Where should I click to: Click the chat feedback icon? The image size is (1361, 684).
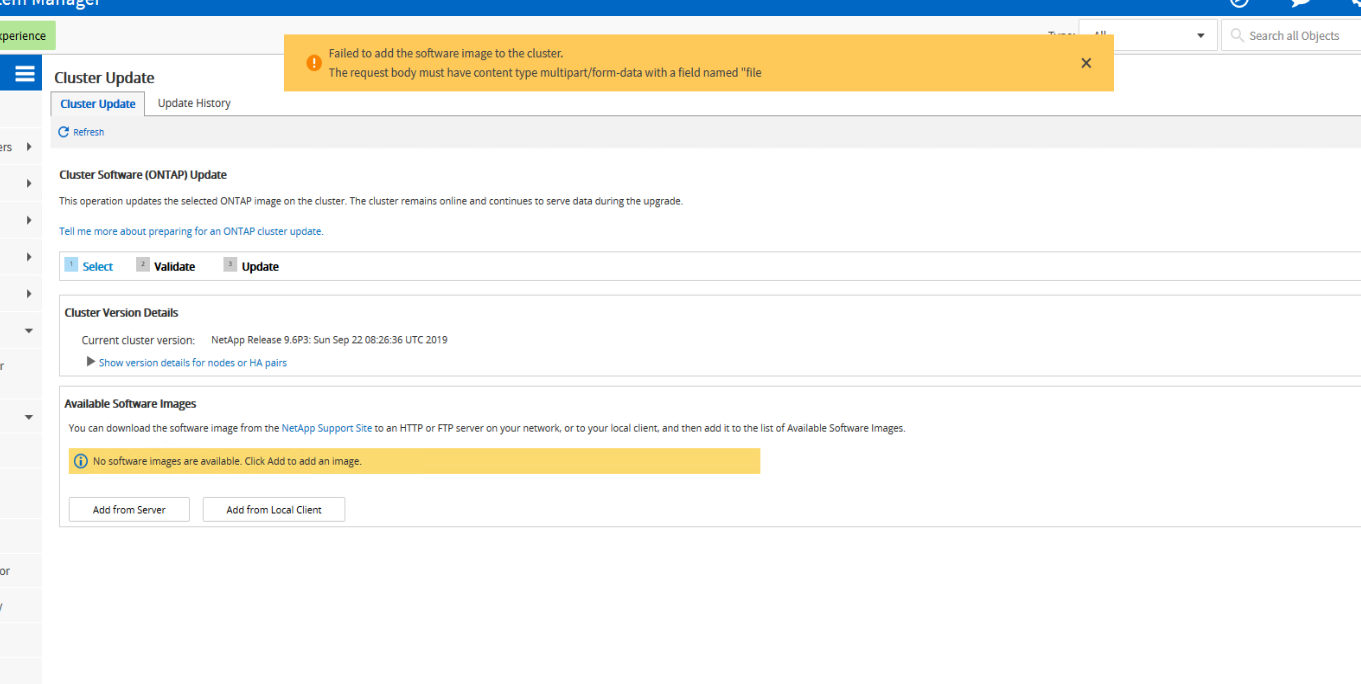[x=1301, y=3]
